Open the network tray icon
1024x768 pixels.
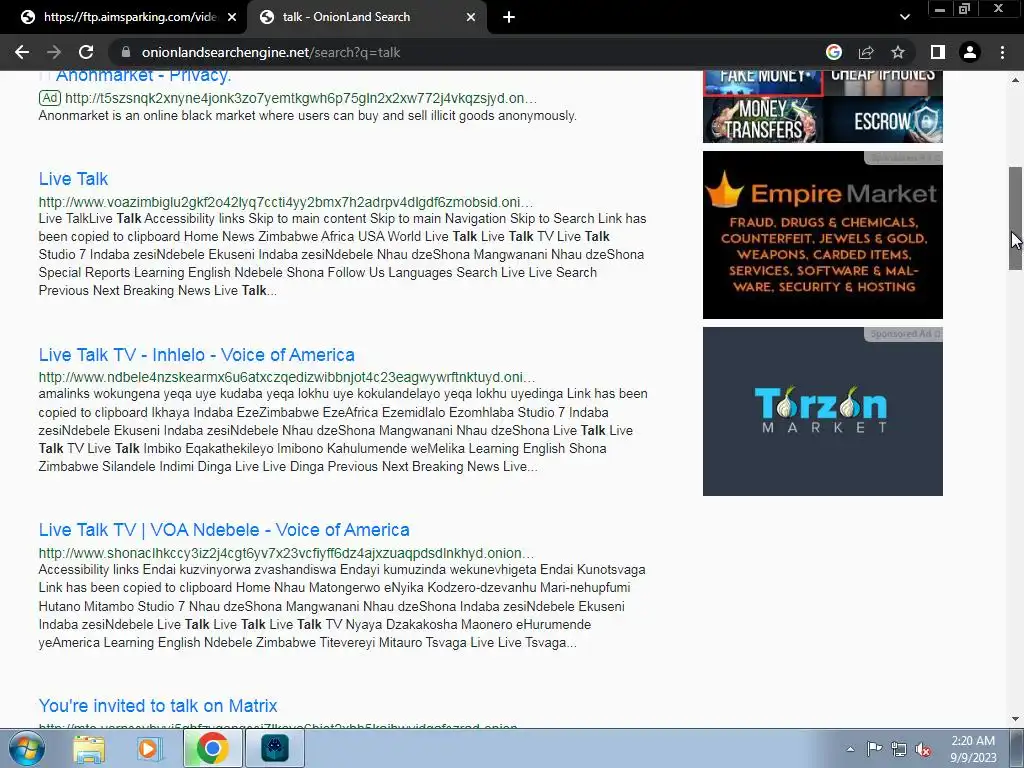(899, 749)
